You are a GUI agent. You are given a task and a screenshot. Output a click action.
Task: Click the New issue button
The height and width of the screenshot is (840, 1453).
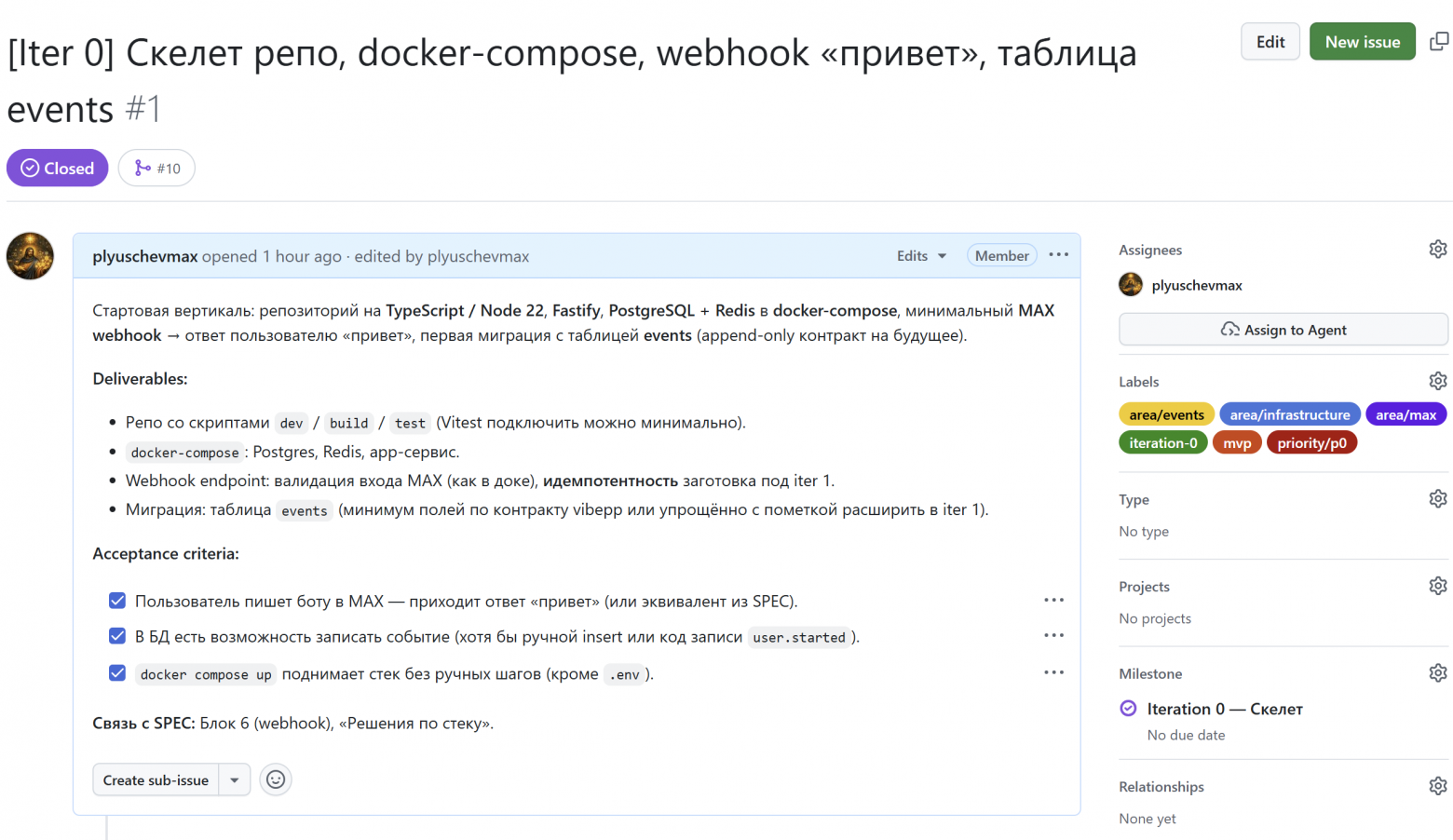tap(1362, 42)
